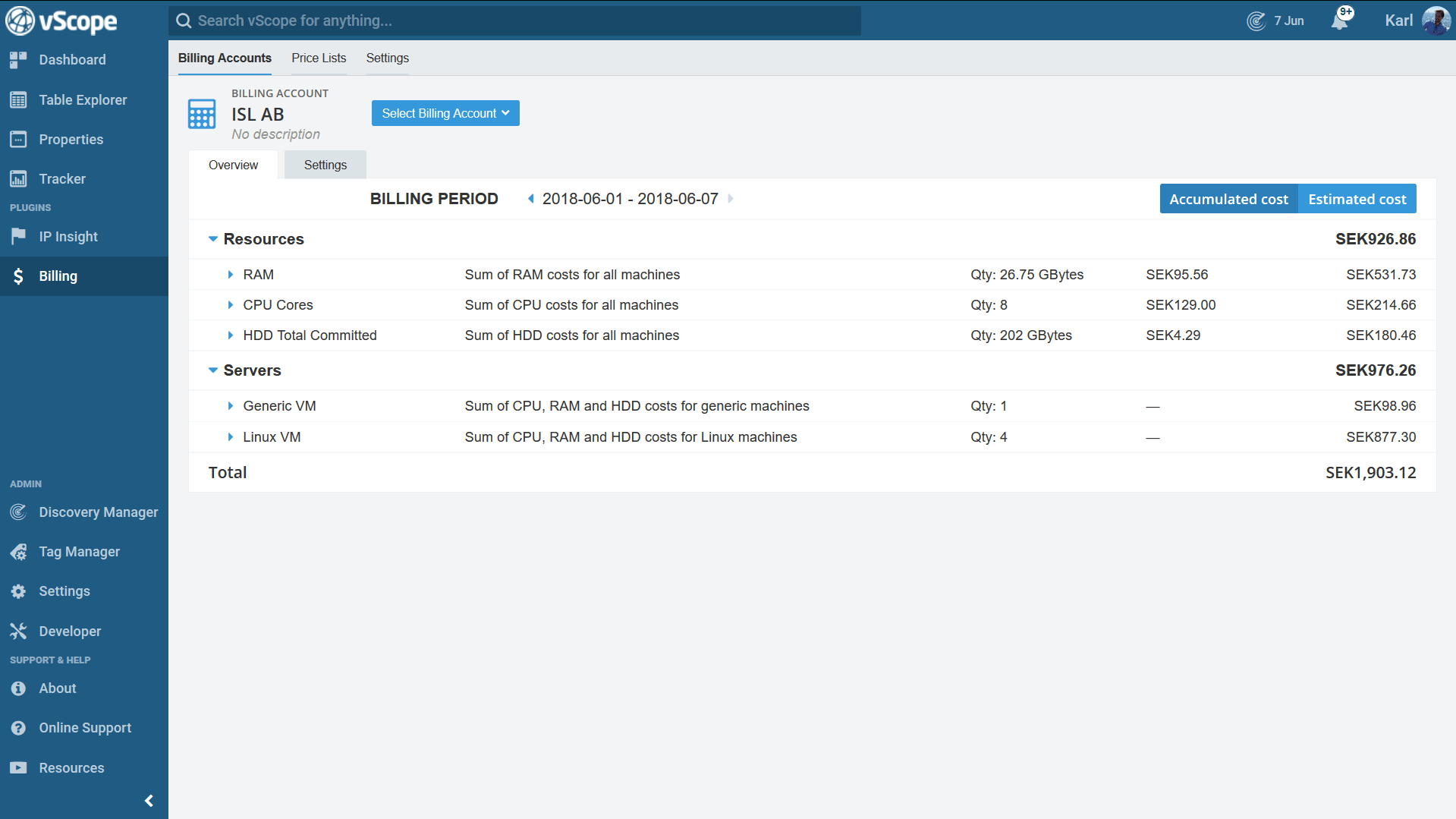Click the Tag Manager icon
The image size is (1456, 819).
coord(18,552)
